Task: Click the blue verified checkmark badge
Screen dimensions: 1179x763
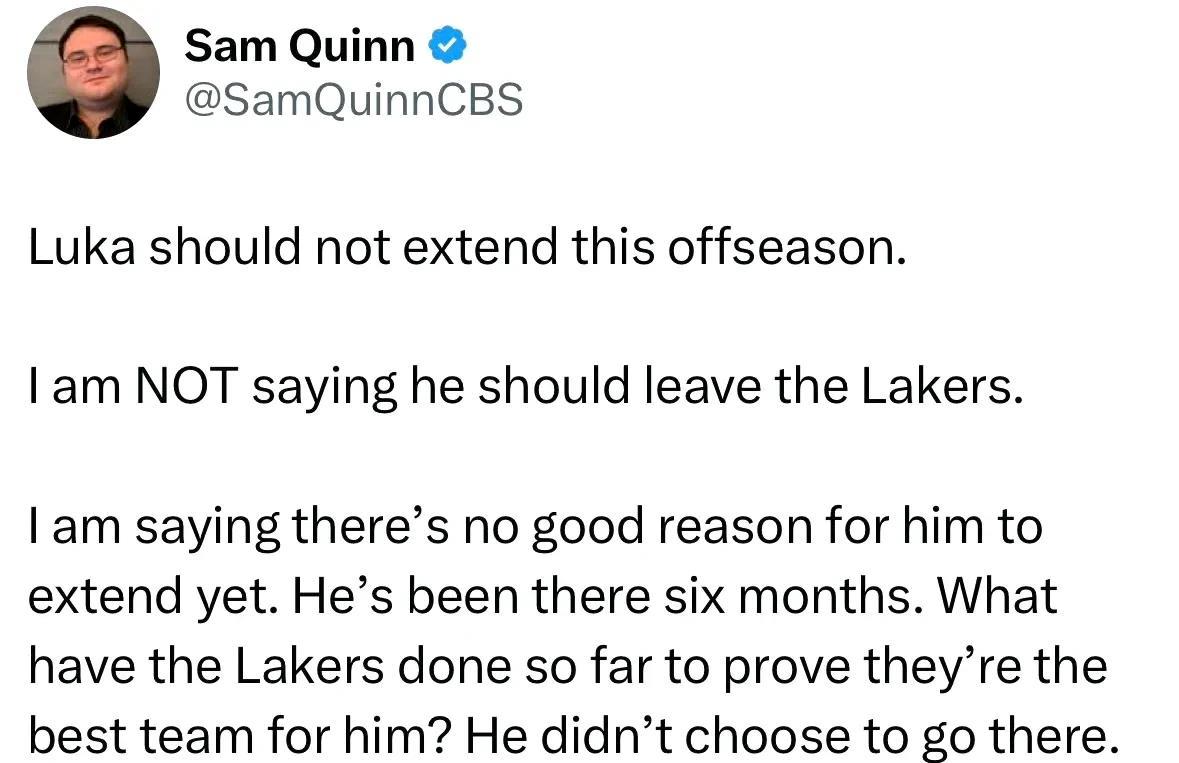Action: (x=447, y=47)
